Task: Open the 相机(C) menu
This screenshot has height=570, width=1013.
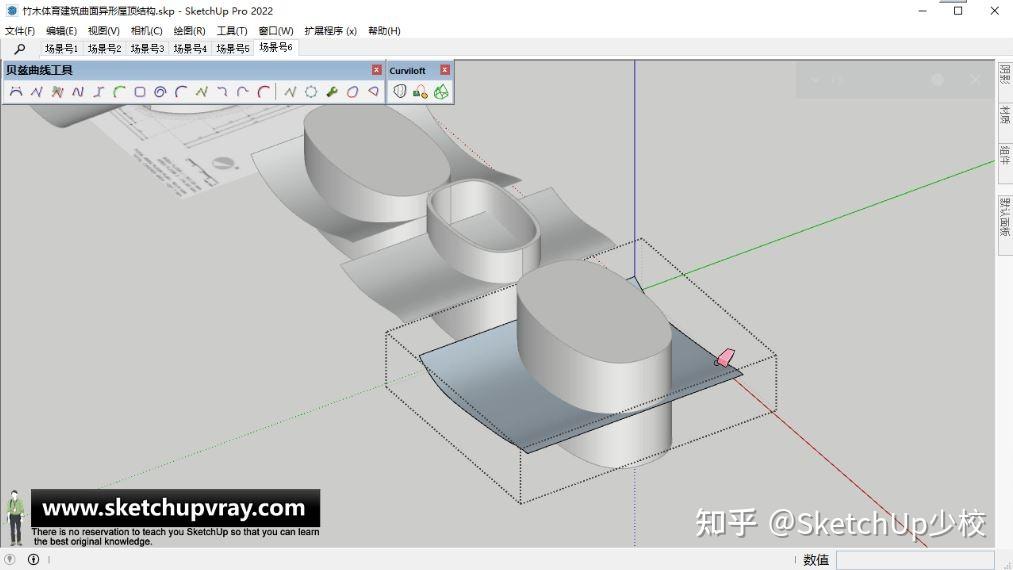Action: point(147,30)
